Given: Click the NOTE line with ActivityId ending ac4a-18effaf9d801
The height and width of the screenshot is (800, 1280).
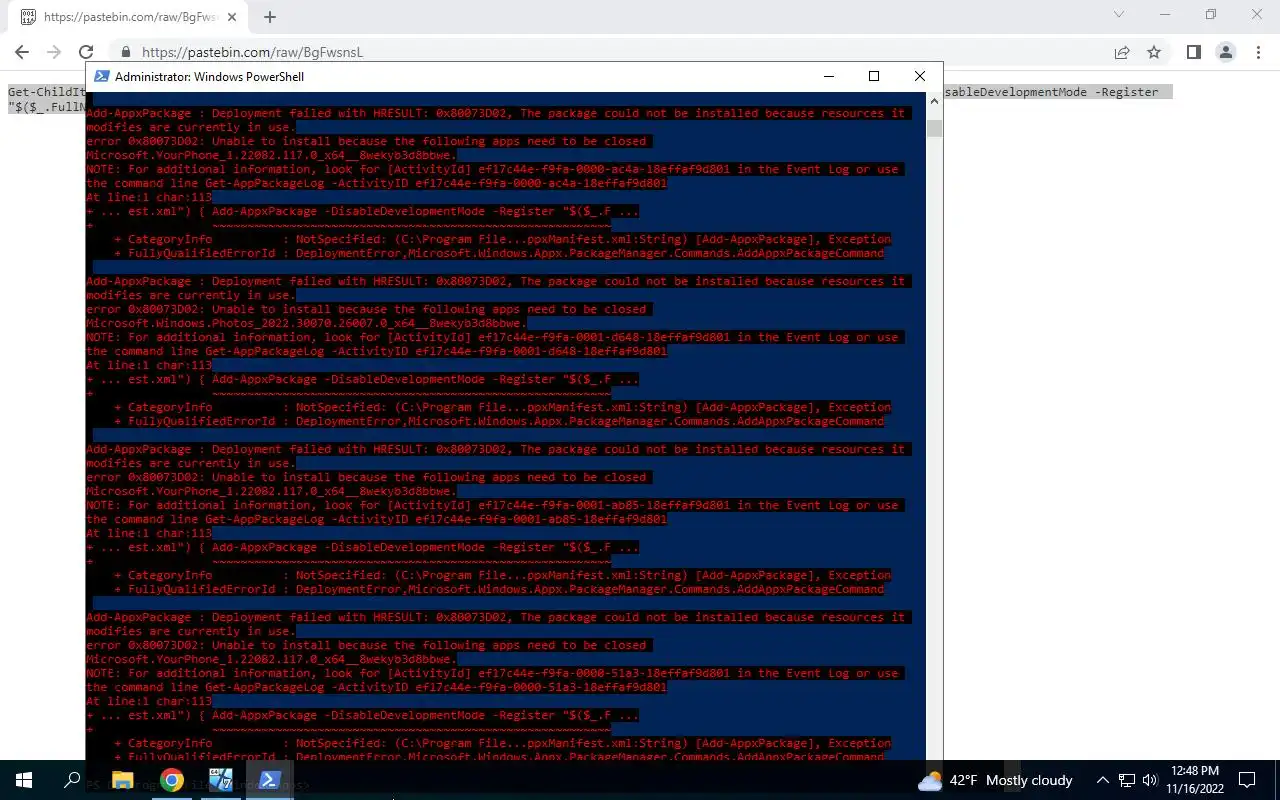Looking at the screenshot, I should pyautogui.click(x=496, y=169).
